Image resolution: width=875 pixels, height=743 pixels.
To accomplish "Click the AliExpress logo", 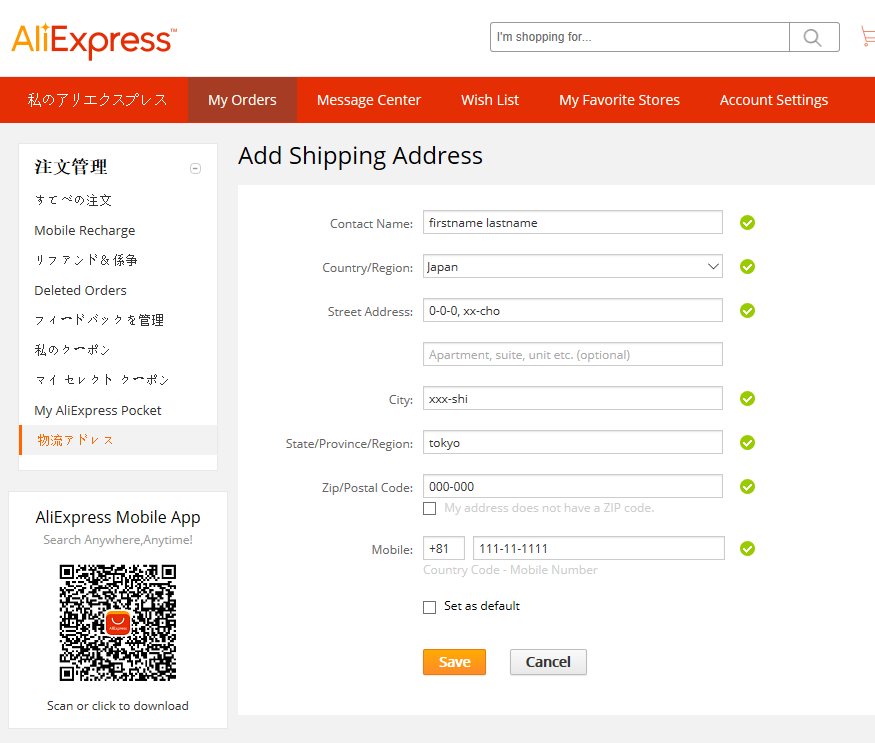I will coord(94,40).
